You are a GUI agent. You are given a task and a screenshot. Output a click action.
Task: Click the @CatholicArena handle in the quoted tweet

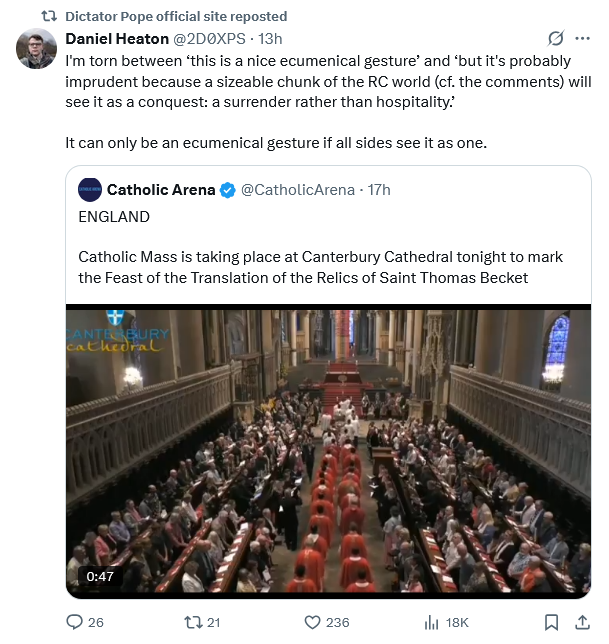[299, 190]
